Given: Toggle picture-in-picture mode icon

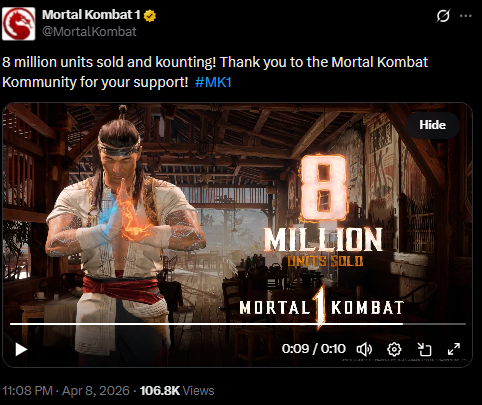Looking at the screenshot, I should pos(424,349).
